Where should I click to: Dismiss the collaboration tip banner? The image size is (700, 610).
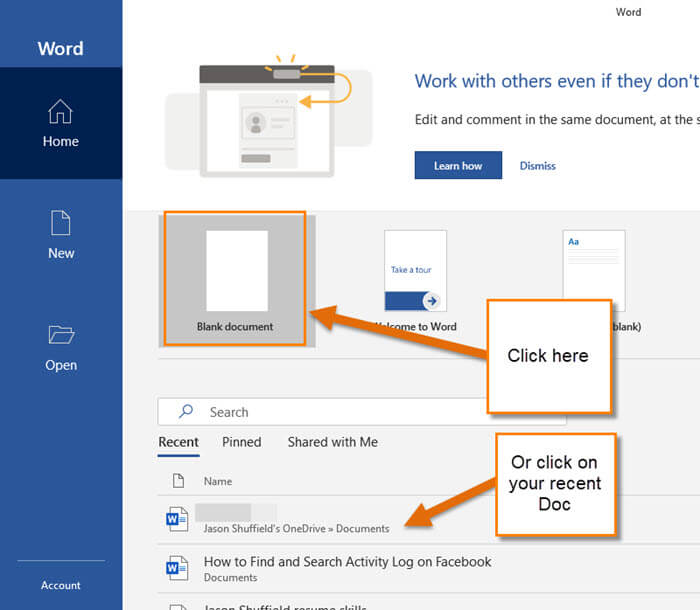coord(538,166)
